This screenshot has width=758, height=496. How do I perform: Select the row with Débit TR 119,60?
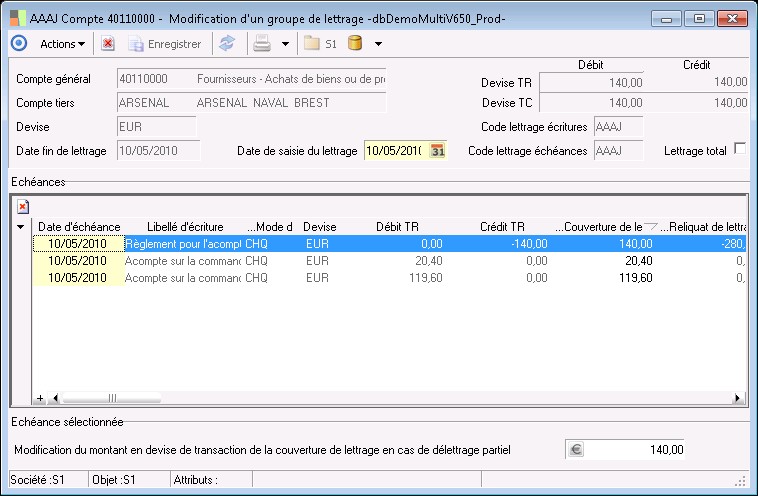click(x=389, y=278)
